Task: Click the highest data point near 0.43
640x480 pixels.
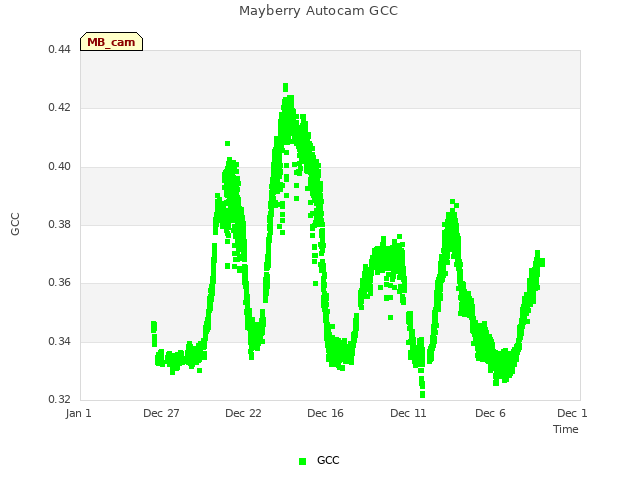Action: 285,87
